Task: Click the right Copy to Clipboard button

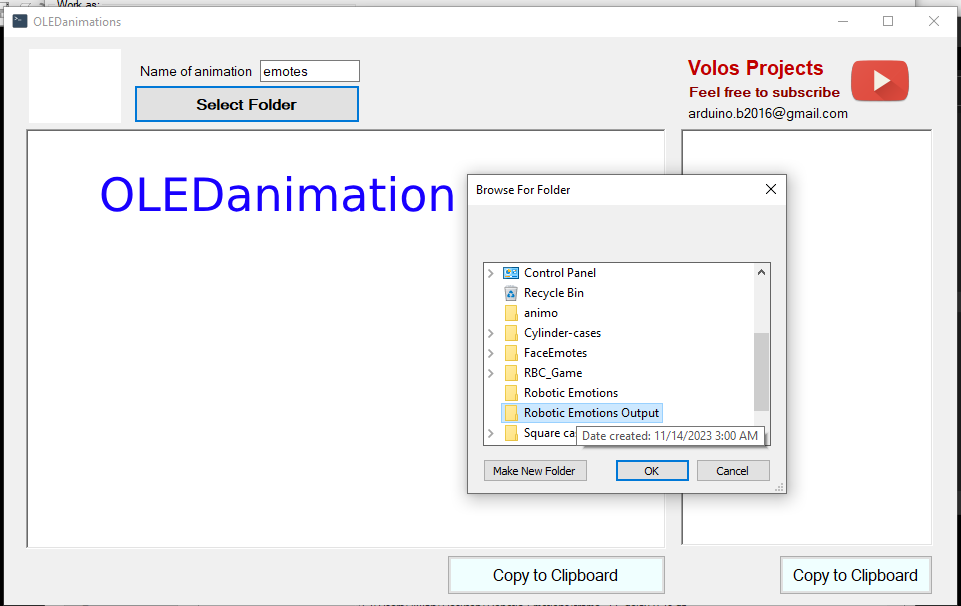Action: point(855,574)
